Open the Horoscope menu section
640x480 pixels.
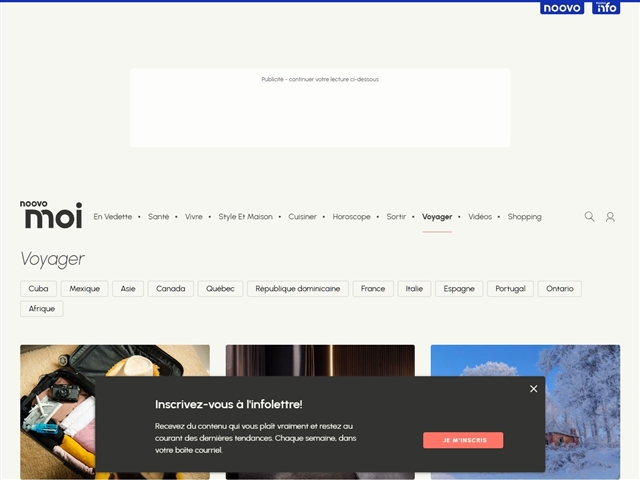351,217
